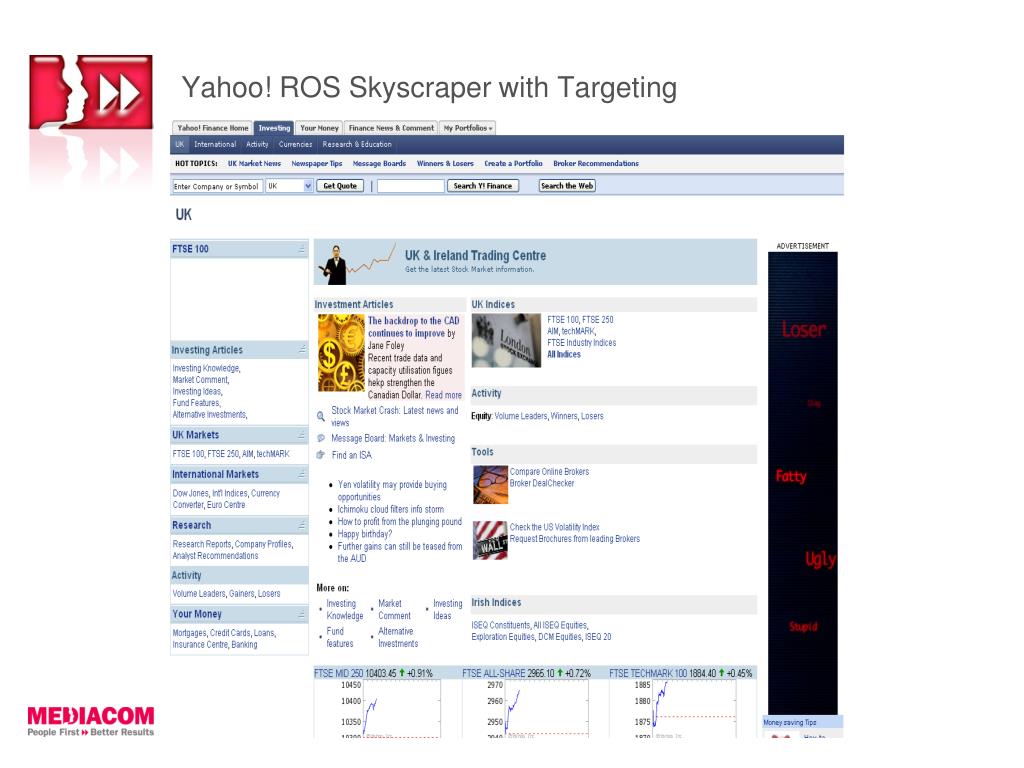Open the Alternative Investments More on link
Screen dimensions: 1024x768
[398, 637]
